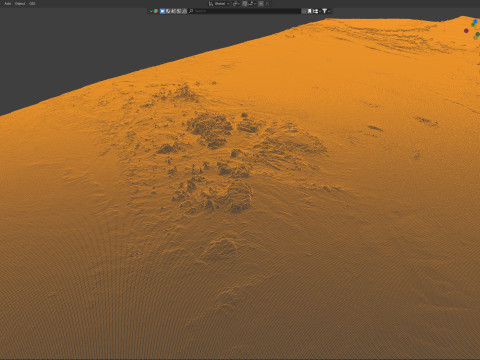Open the GIS menu
Screen dimensions: 480x360
tap(32, 4)
